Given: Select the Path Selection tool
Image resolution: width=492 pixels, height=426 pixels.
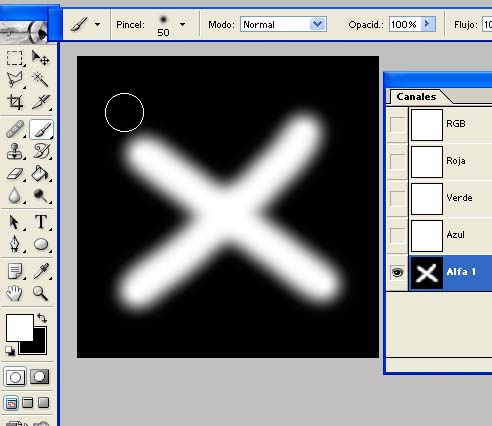Looking at the screenshot, I should click(14, 222).
